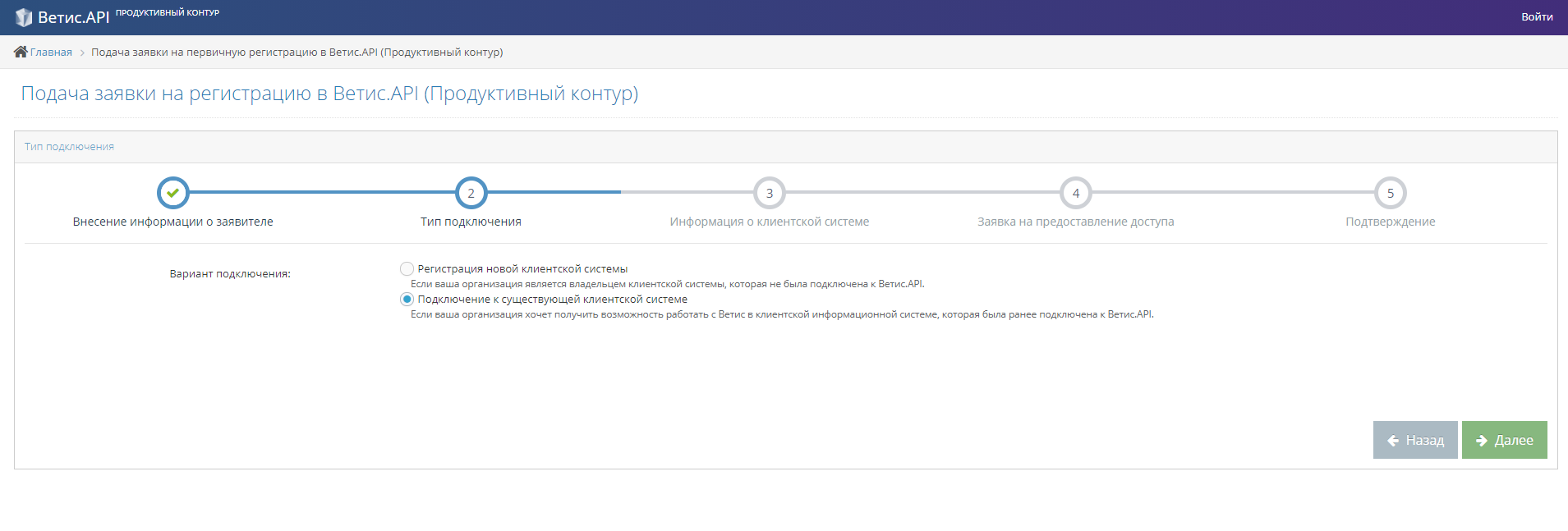The width and height of the screenshot is (1568, 531).
Task: Click the 'Войти' login link
Action: tap(1537, 17)
